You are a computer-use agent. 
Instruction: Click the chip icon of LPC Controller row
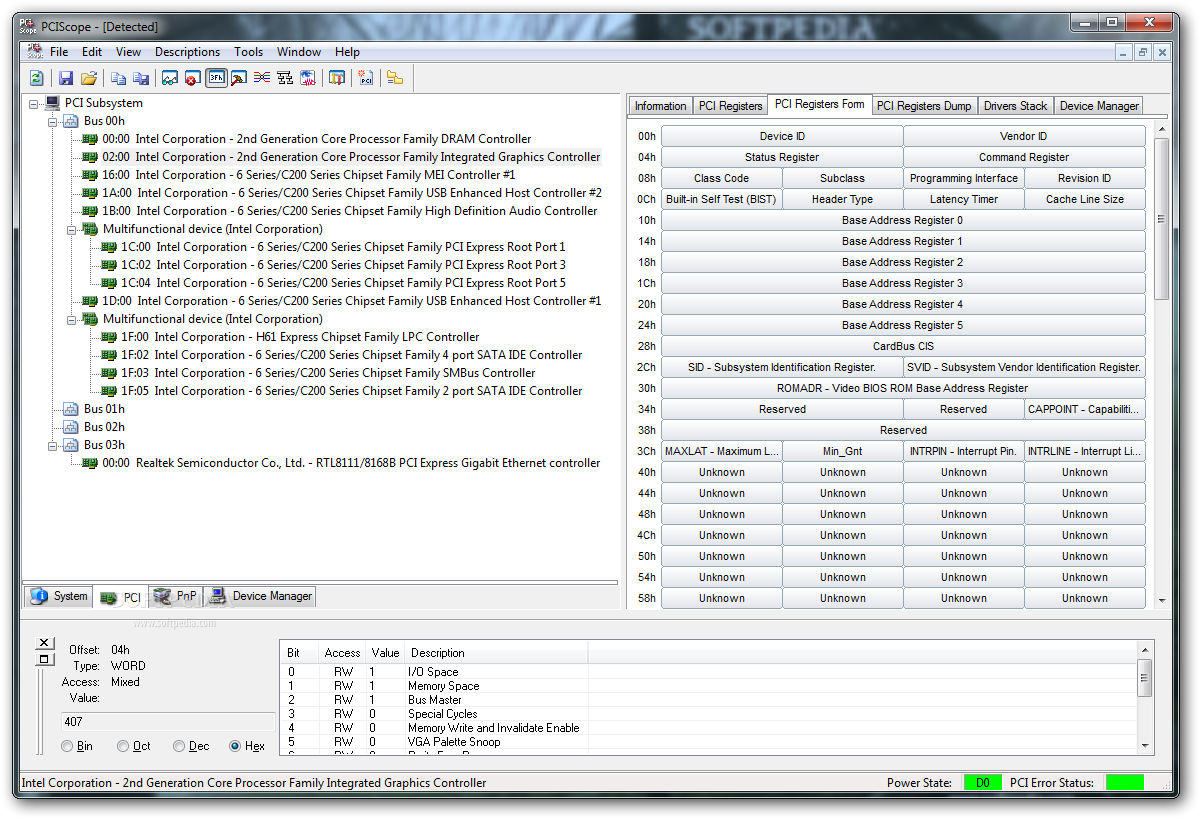coord(109,337)
